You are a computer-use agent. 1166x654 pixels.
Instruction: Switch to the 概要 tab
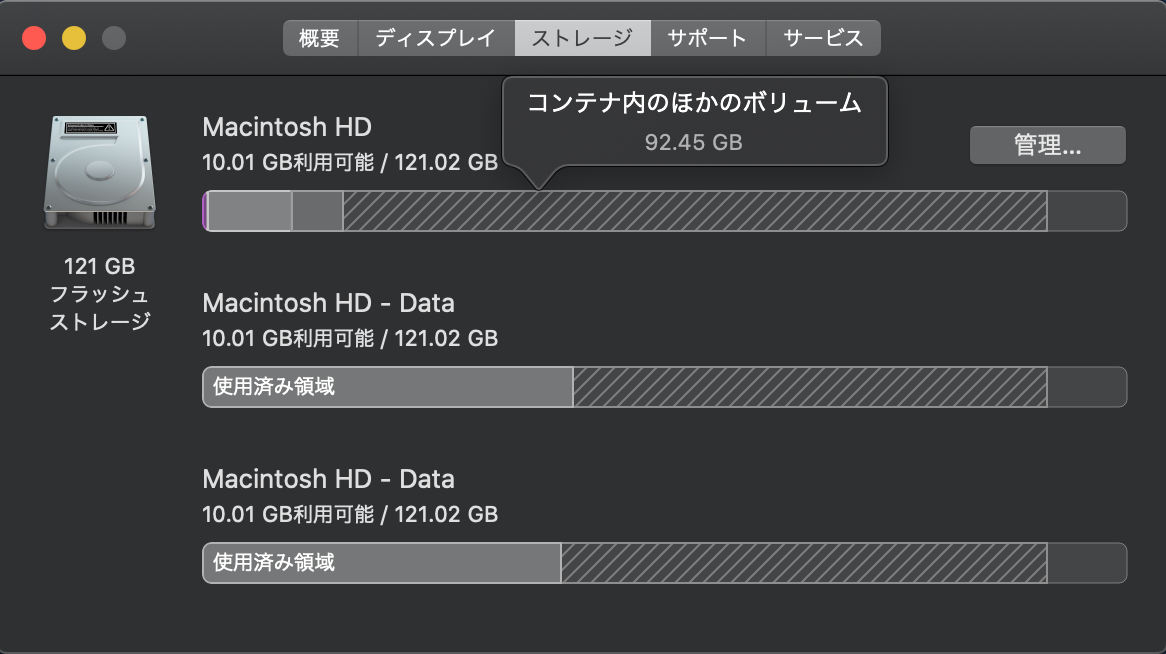tap(320, 39)
